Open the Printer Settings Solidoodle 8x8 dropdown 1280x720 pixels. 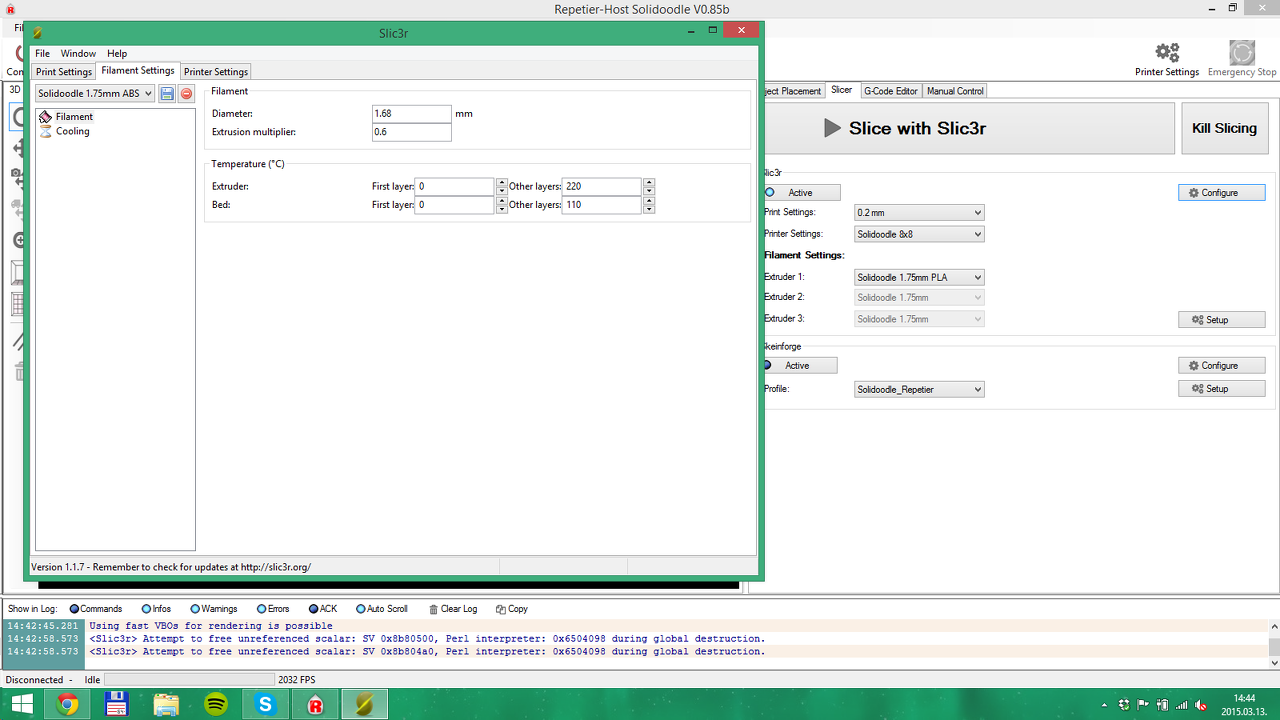tap(919, 234)
